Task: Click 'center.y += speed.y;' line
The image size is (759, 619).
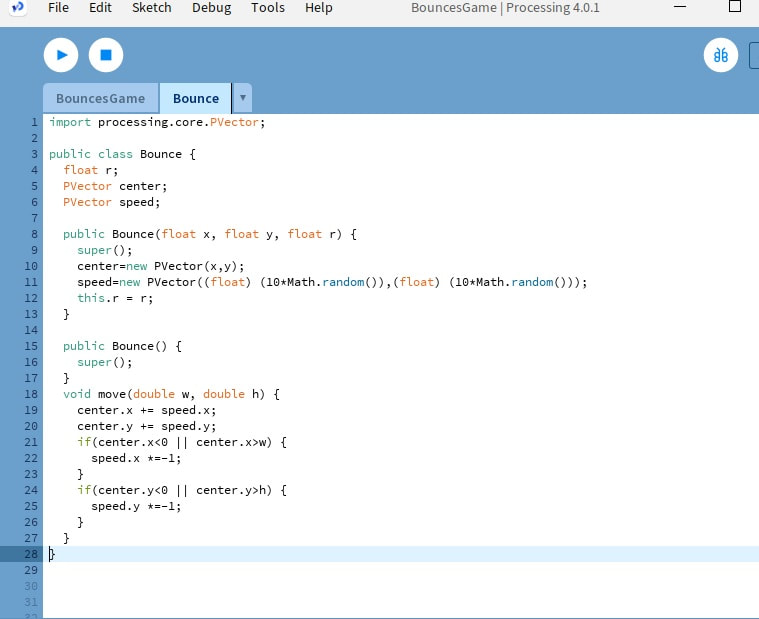Action: point(147,426)
